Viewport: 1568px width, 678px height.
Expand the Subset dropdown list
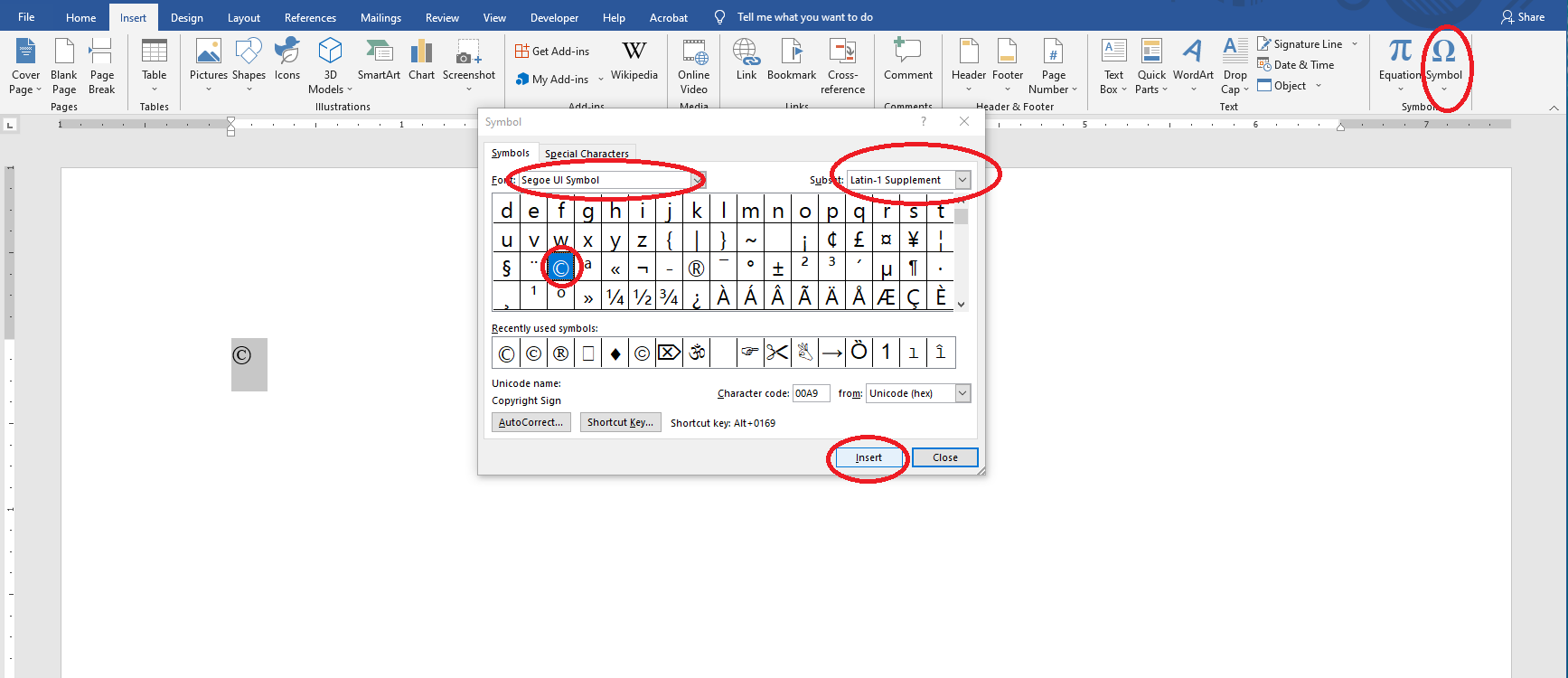(x=962, y=180)
